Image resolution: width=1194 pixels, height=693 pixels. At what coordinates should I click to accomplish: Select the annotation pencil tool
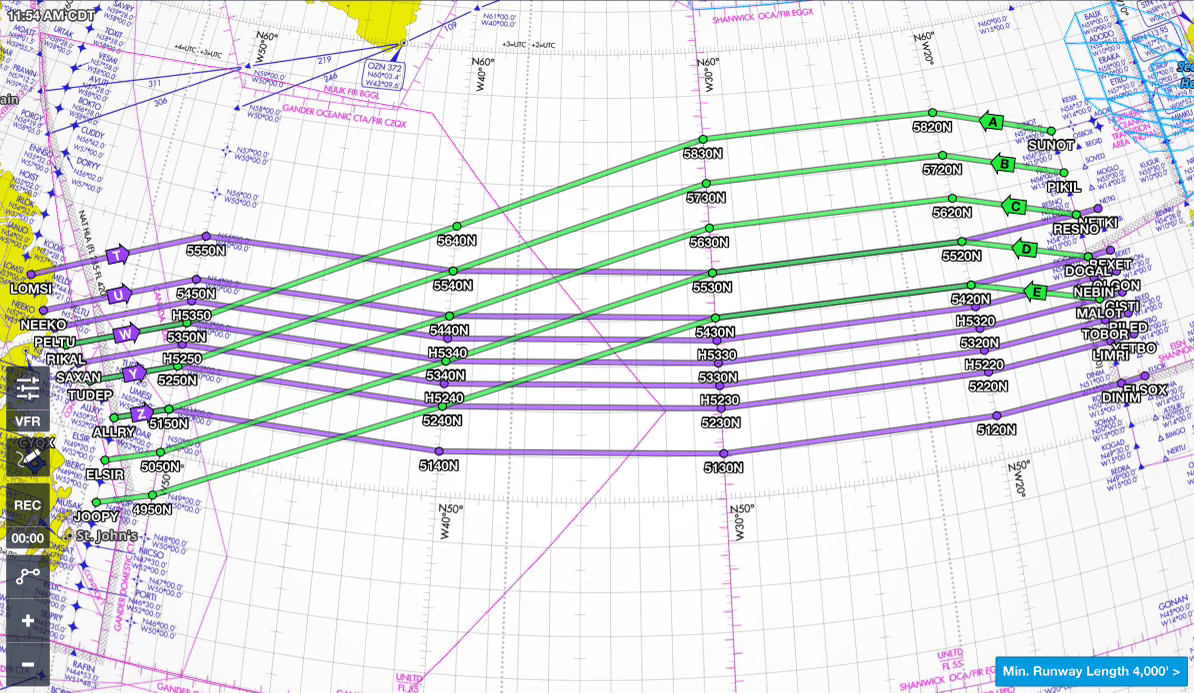pos(28,459)
